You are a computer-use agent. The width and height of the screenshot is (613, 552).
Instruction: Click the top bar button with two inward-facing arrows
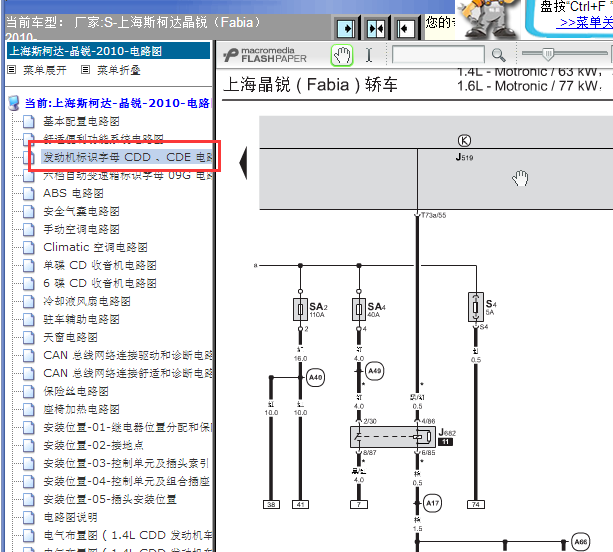(376, 28)
